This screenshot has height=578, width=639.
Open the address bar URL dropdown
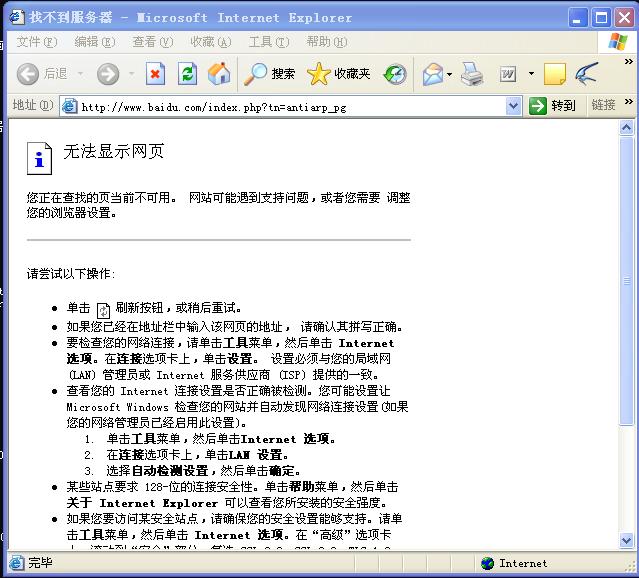(513, 106)
